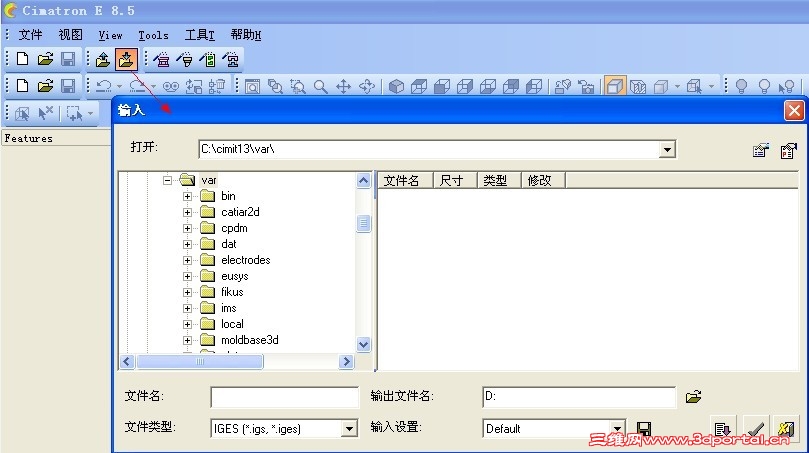
Task: Click the Features panel header
Action: 56,138
